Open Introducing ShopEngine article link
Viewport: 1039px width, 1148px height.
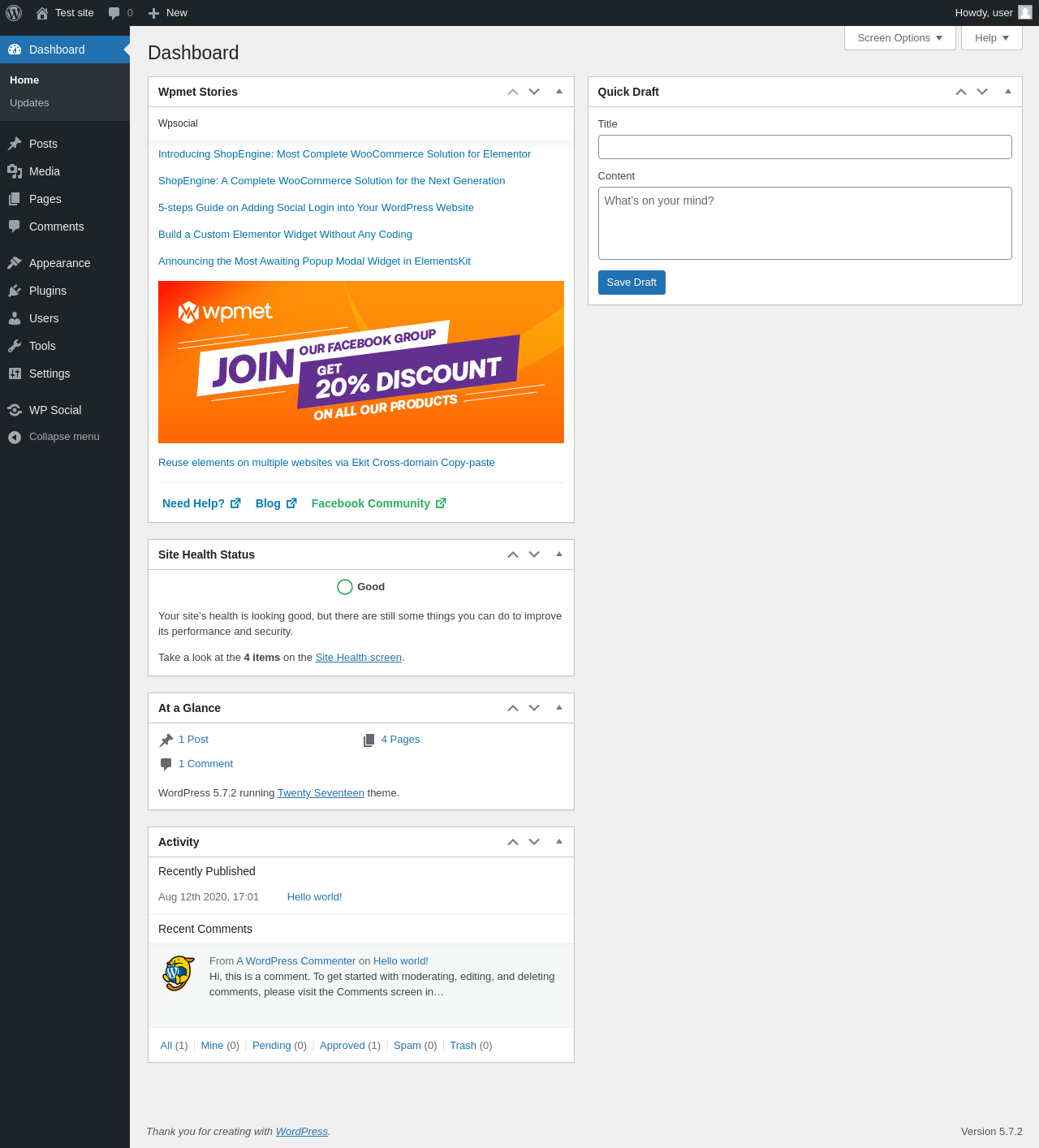(x=344, y=154)
